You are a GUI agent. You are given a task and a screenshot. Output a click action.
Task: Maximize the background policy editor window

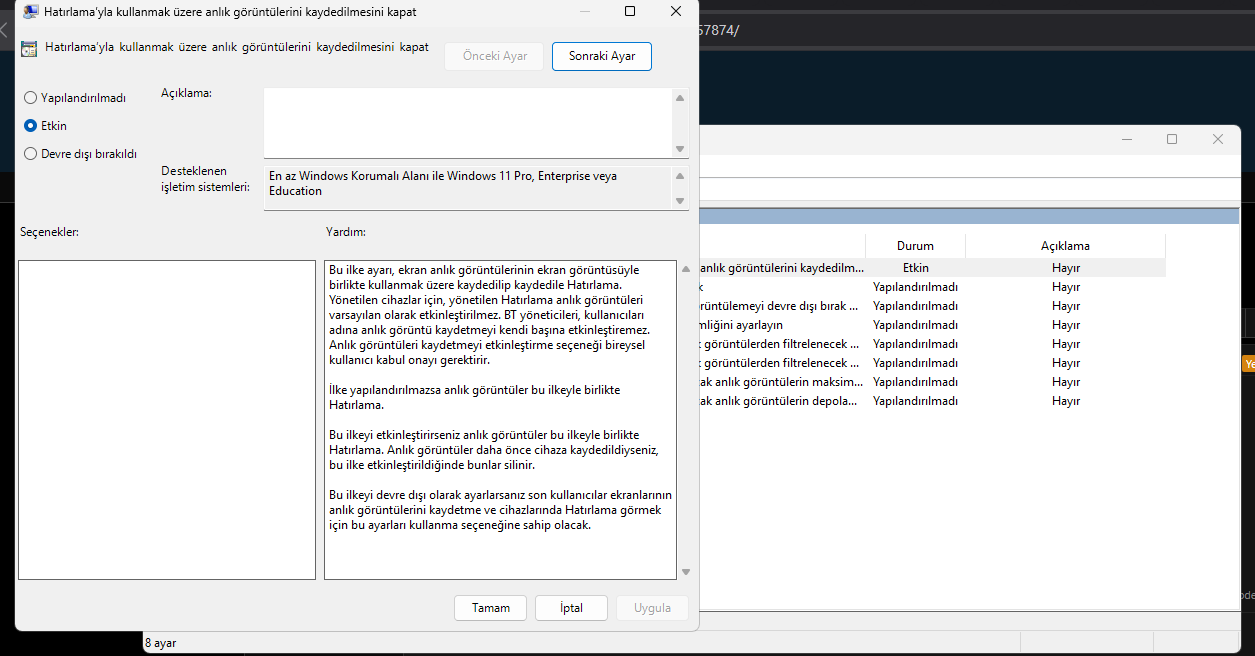pyautogui.click(x=1172, y=139)
